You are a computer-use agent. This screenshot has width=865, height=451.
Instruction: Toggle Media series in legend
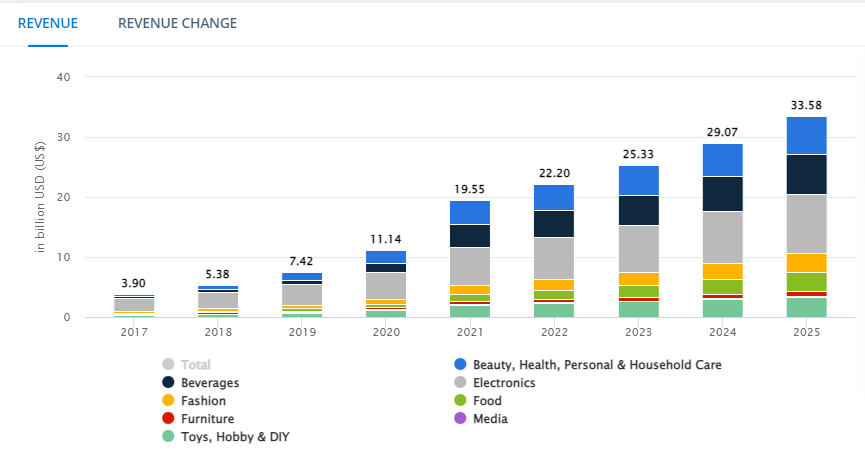(x=481, y=418)
